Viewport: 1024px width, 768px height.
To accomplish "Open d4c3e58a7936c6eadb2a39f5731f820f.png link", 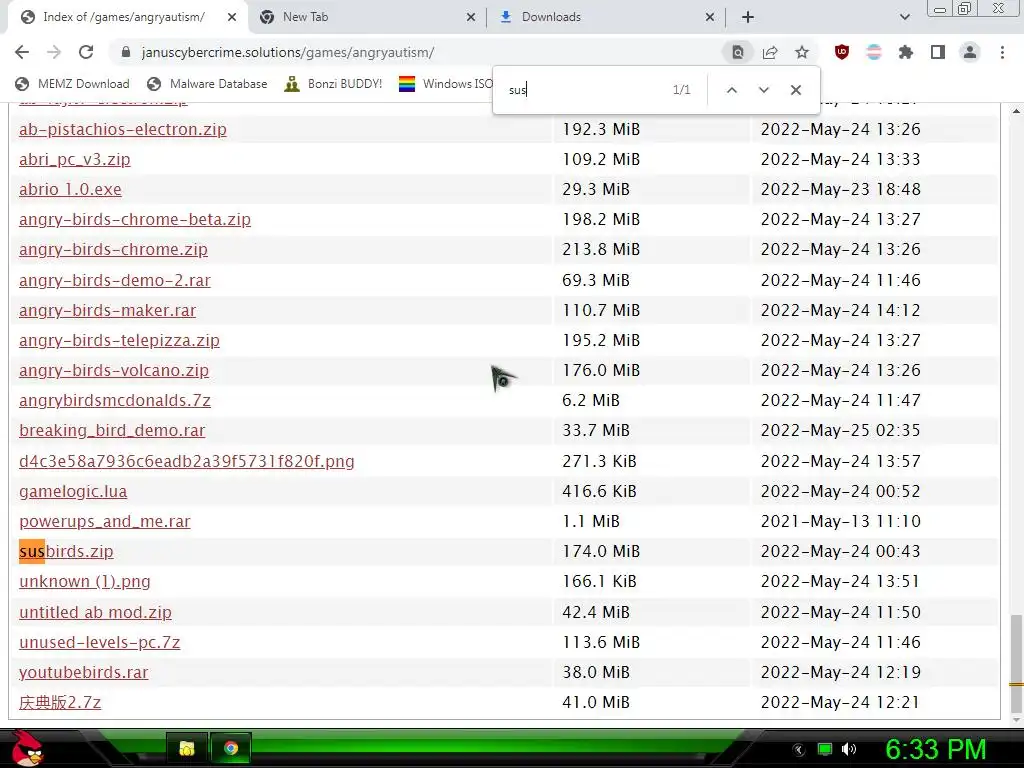I will 186,461.
